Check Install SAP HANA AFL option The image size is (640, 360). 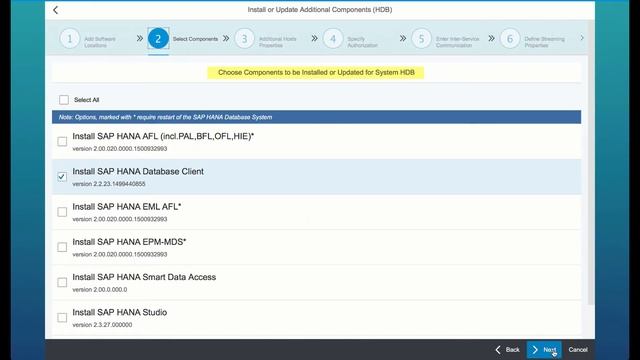tap(62, 141)
